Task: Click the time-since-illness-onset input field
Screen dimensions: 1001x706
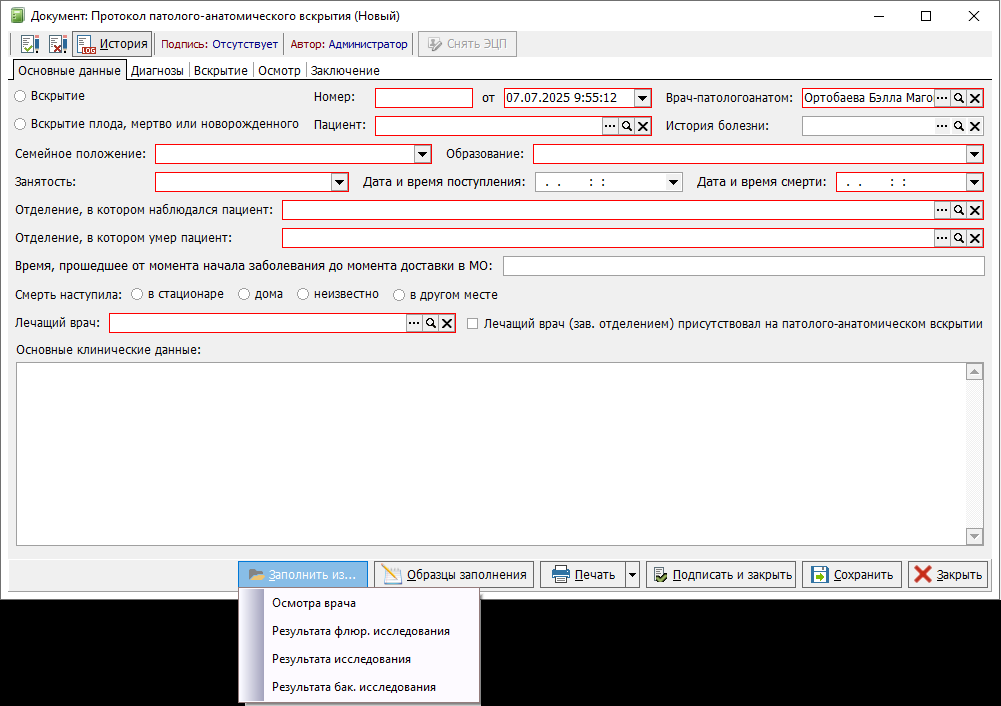Action: (x=744, y=266)
